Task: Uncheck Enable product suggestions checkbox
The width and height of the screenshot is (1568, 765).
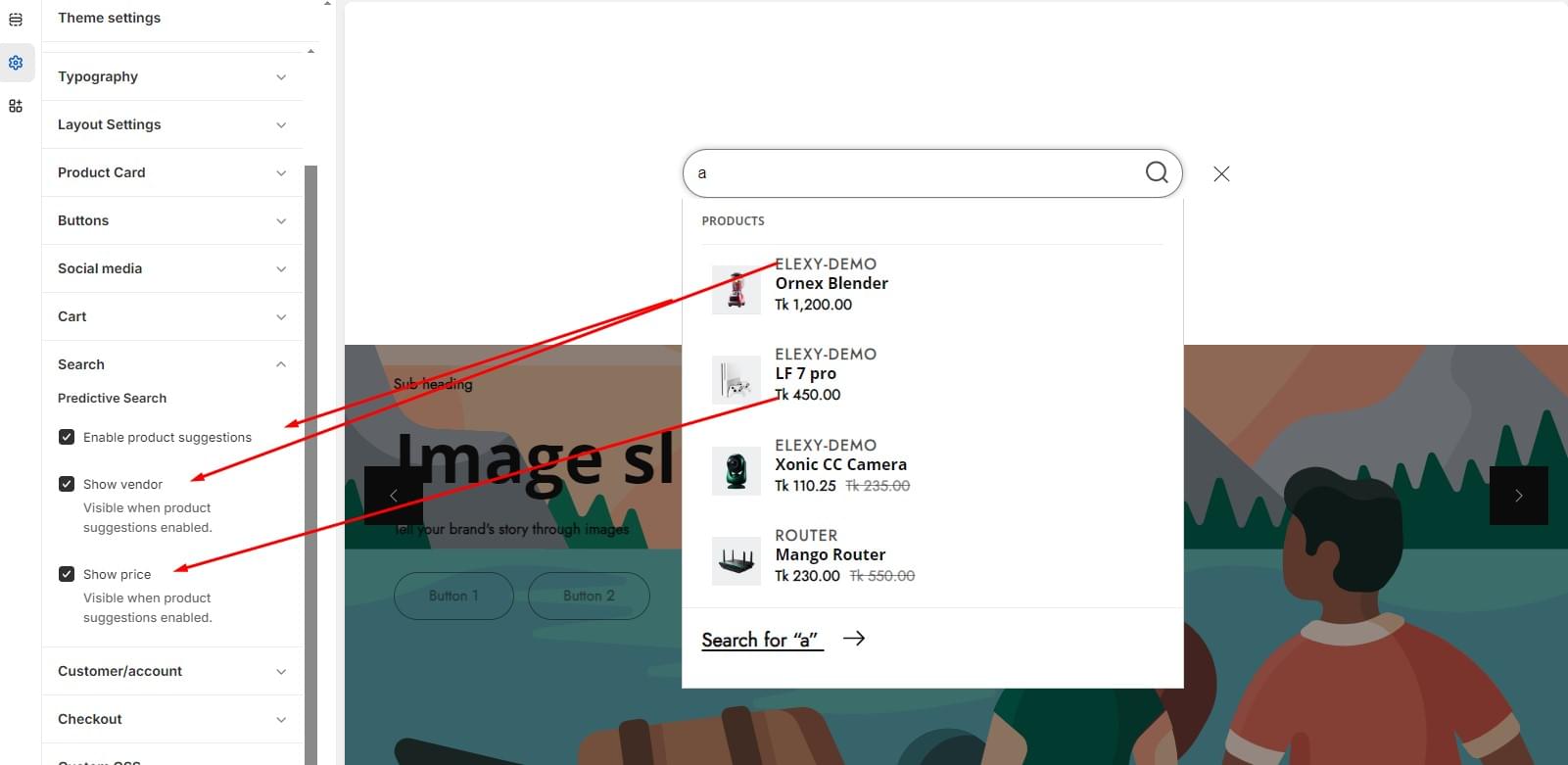Action: [67, 437]
